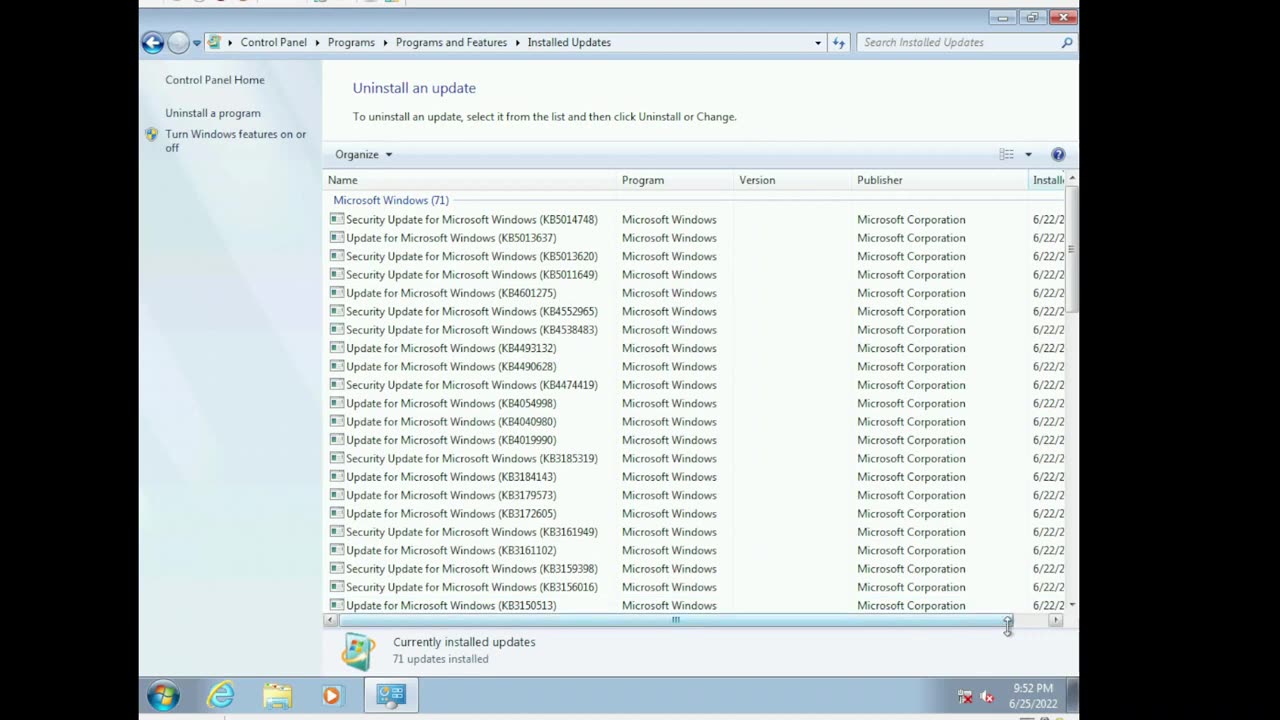Open the address bar previous locations dropdown
Screen dimensions: 1280x720
(x=818, y=43)
